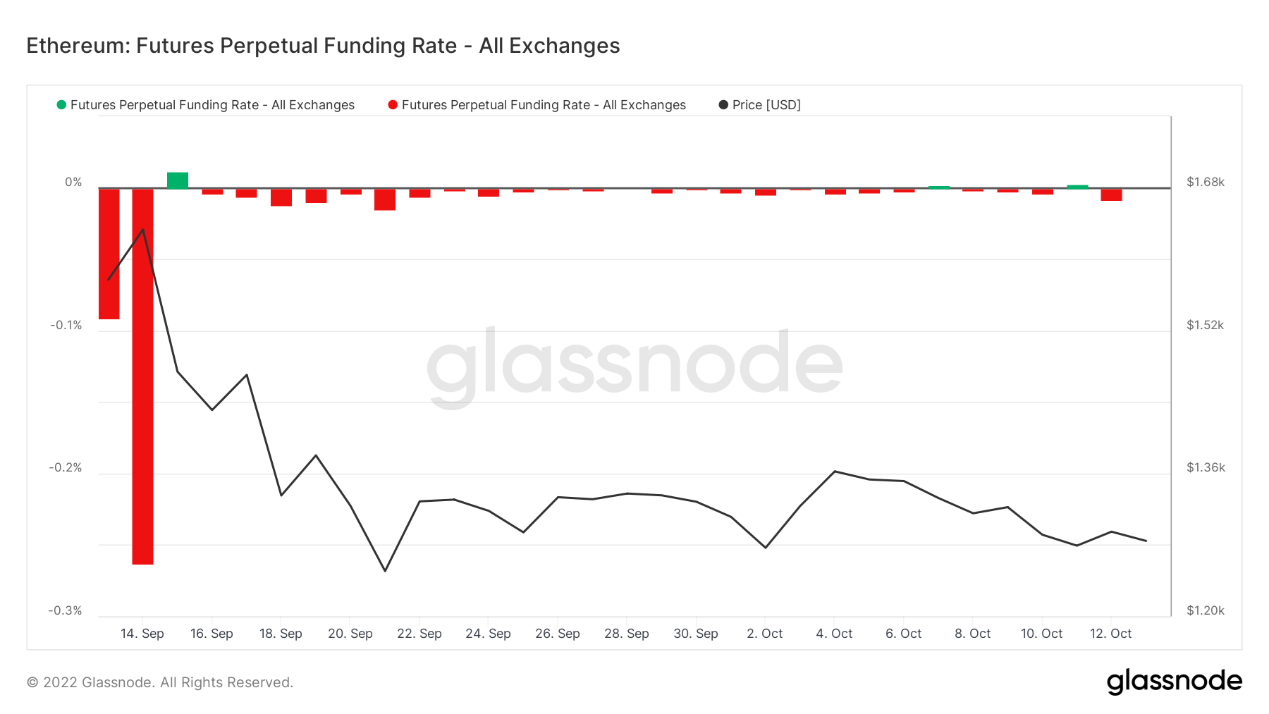Screen dimensions: 1269x714
Task: Toggle the Price [USD] legend series
Action: tap(766, 105)
